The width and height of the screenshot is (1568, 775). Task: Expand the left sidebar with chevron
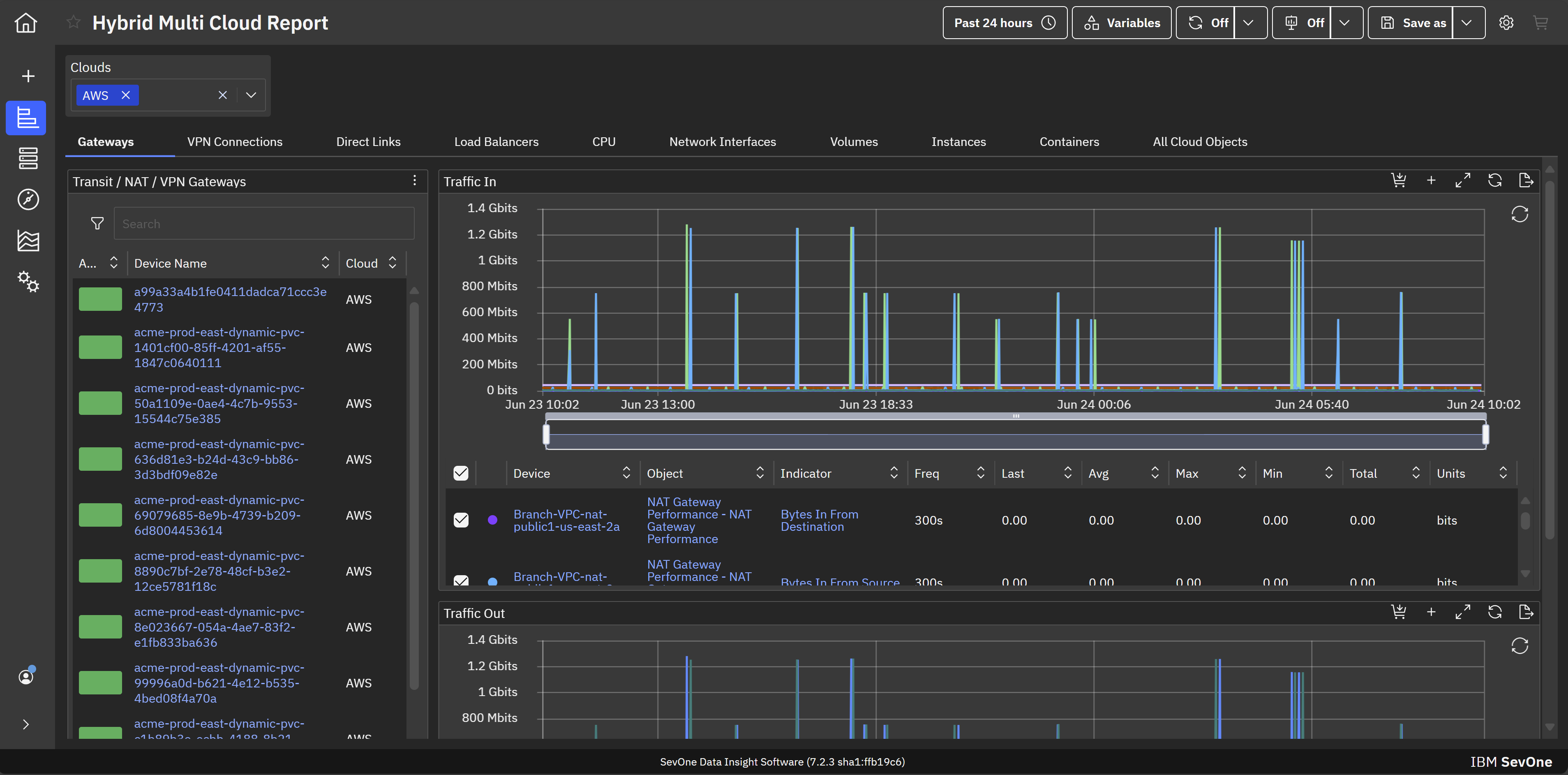pos(25,724)
